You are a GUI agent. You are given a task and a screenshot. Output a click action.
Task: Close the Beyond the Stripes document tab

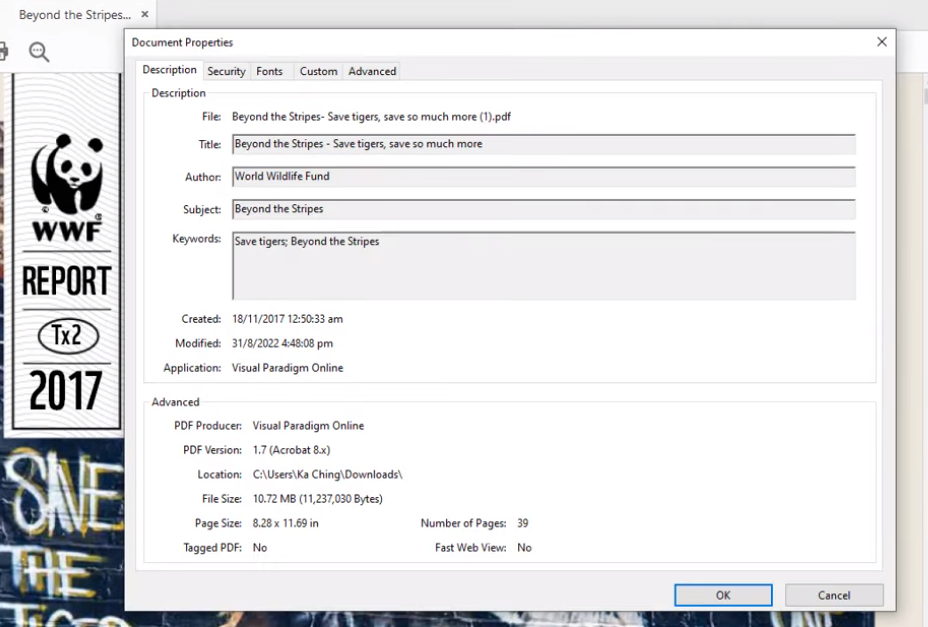[145, 15]
